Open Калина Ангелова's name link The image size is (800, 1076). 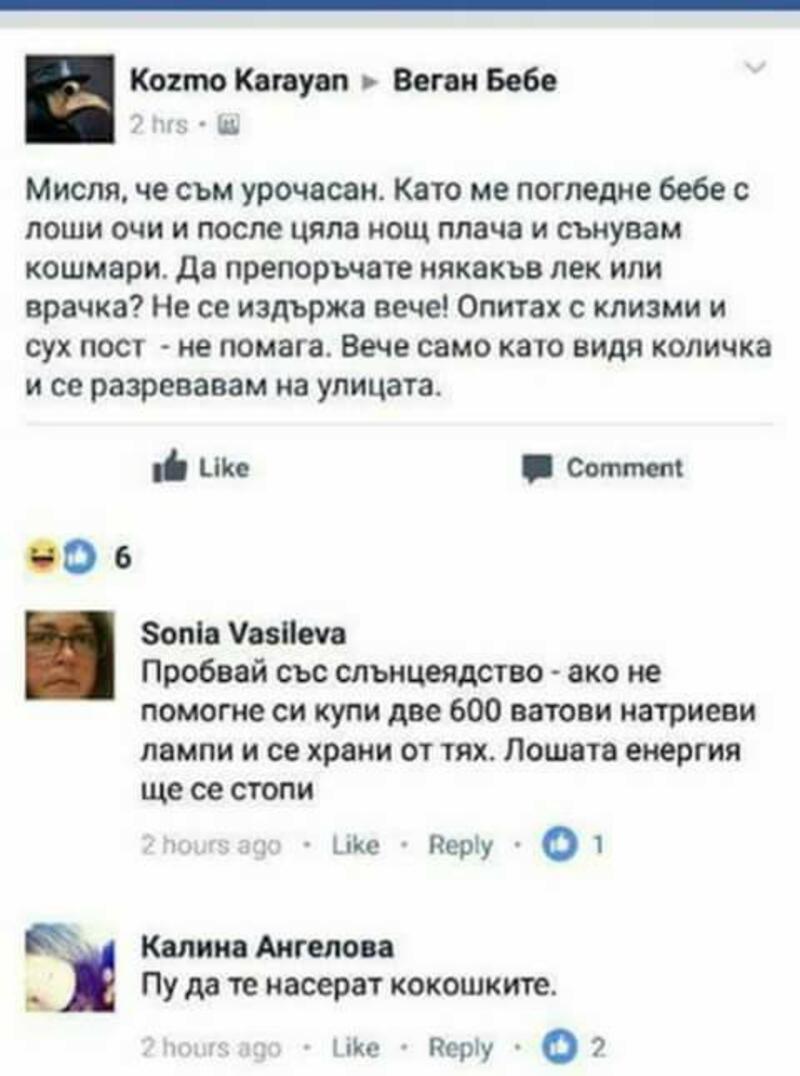(268, 947)
